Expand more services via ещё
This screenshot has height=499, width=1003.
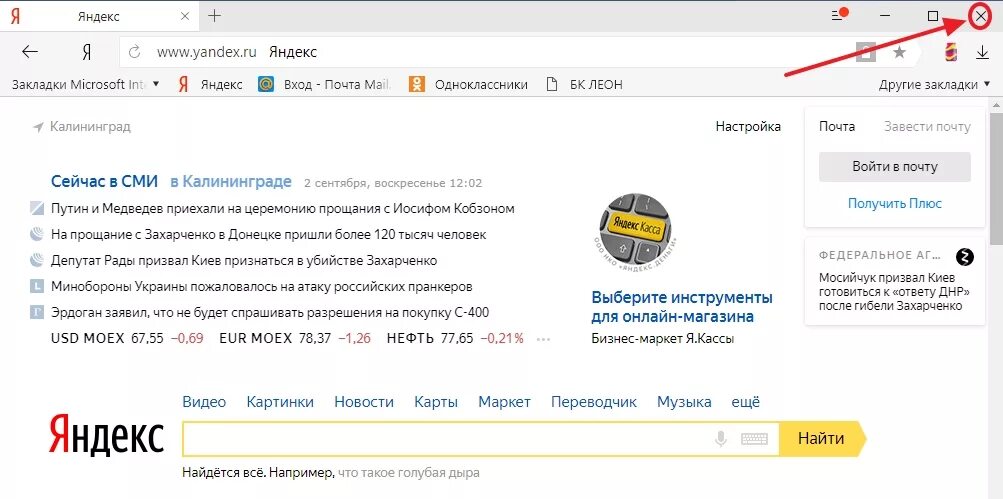746,402
